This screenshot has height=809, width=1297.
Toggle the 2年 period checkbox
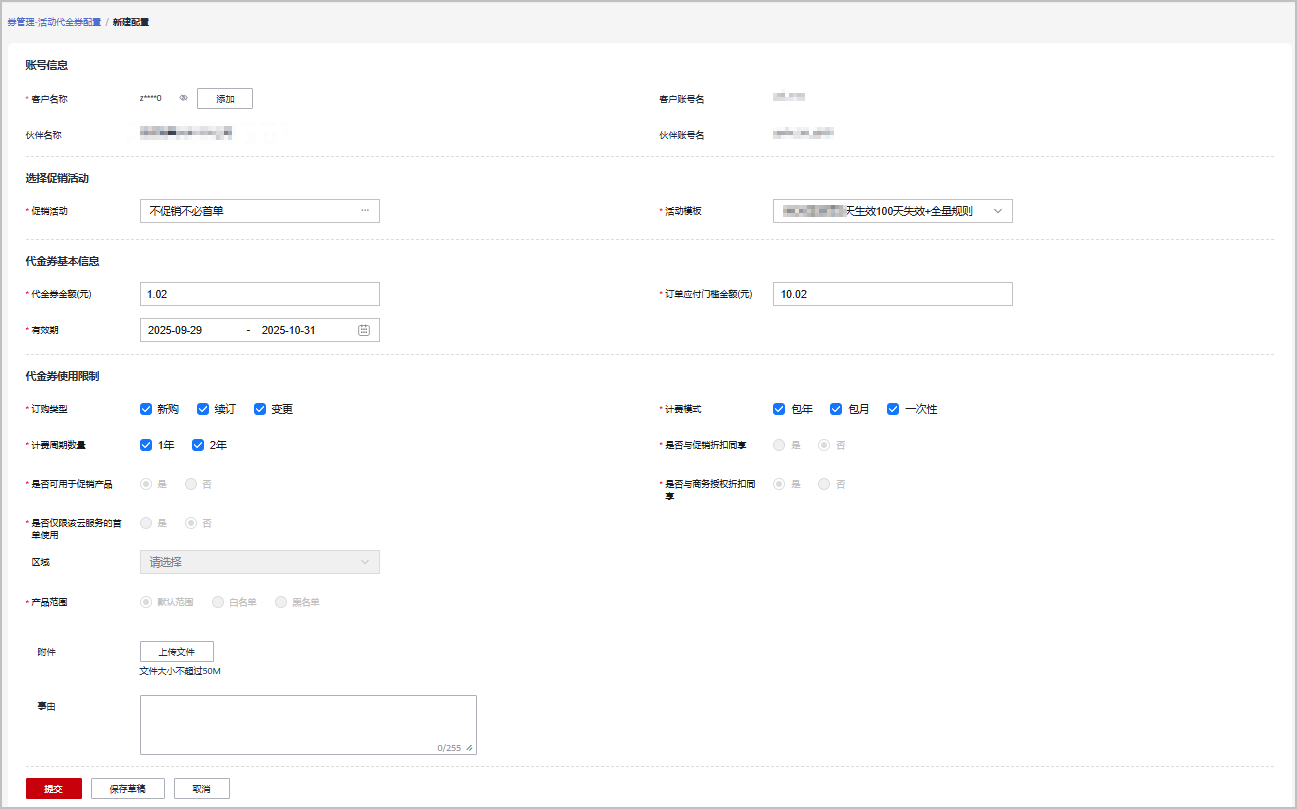[x=198, y=445]
